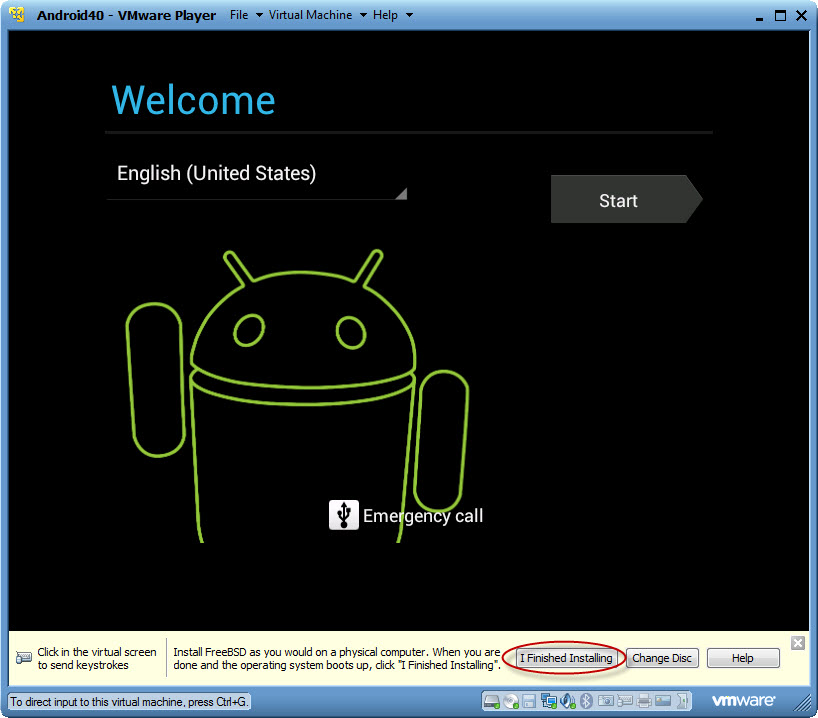This screenshot has width=818, height=718.
Task: Click the hard disk device icon
Action: (491, 701)
